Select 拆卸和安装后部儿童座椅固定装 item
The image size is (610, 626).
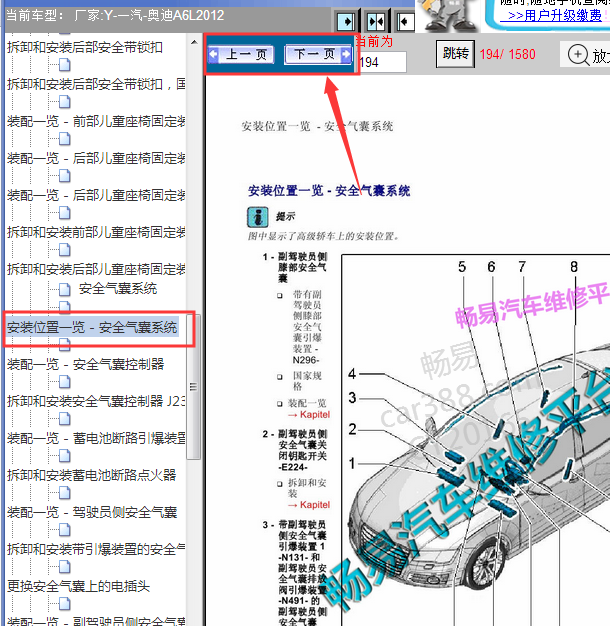click(x=96, y=269)
